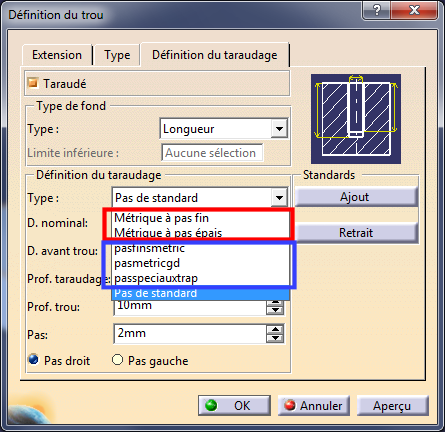Switch to the Type tab
Viewport: 445px width, 432px height.
[117, 55]
